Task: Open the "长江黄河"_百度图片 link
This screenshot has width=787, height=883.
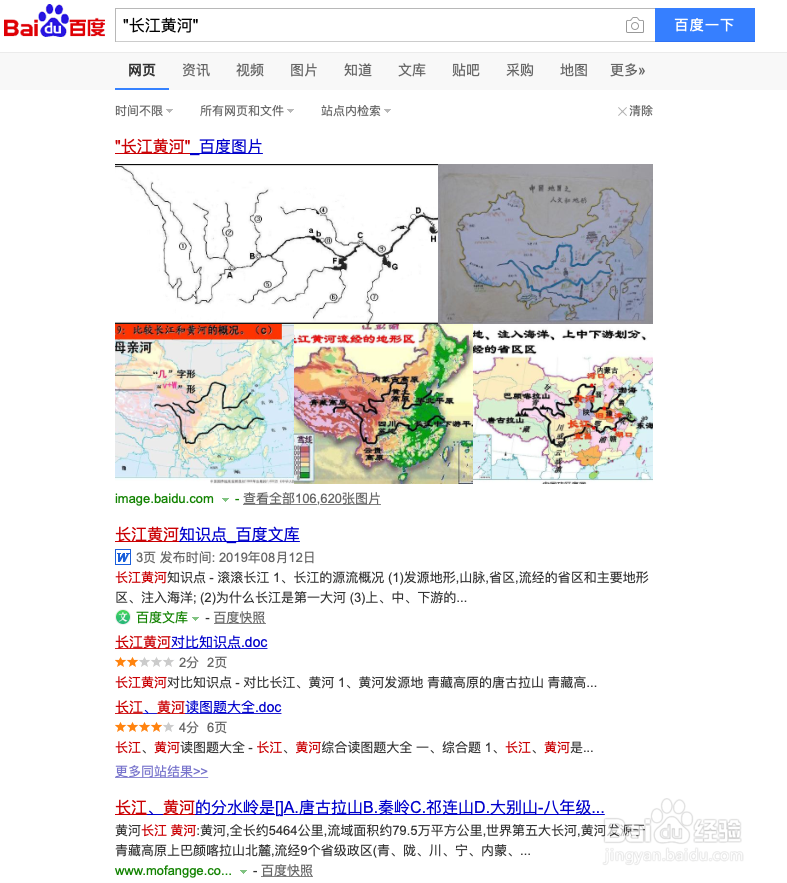Action: [189, 146]
